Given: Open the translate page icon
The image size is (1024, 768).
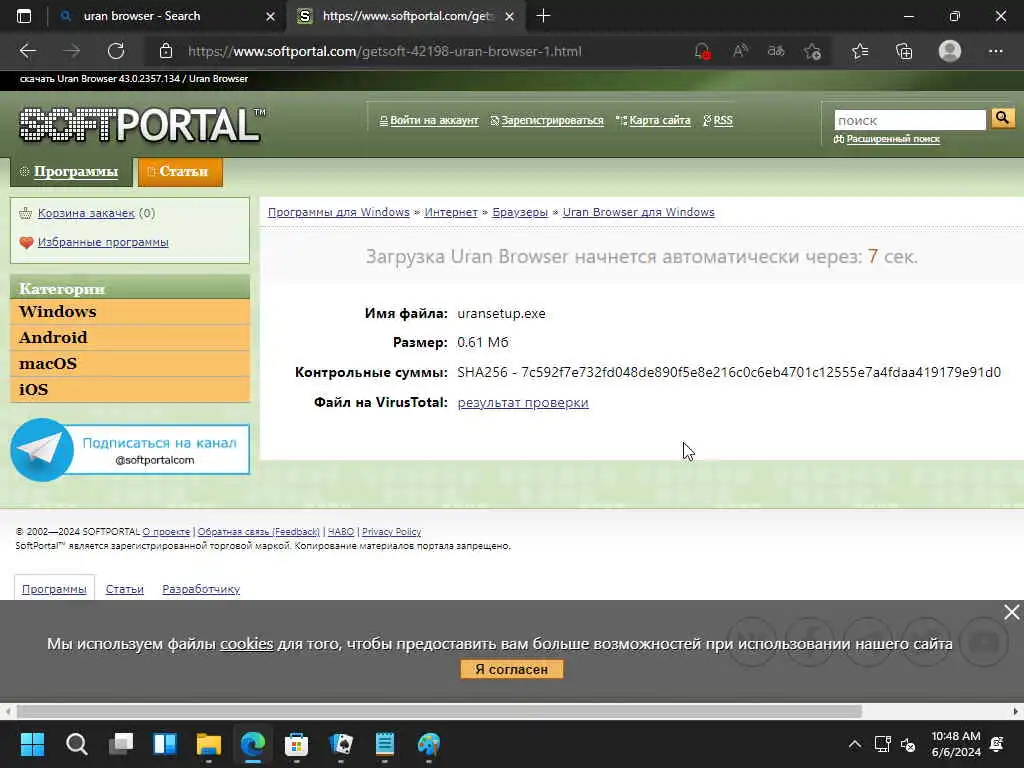Looking at the screenshot, I should 776,51.
